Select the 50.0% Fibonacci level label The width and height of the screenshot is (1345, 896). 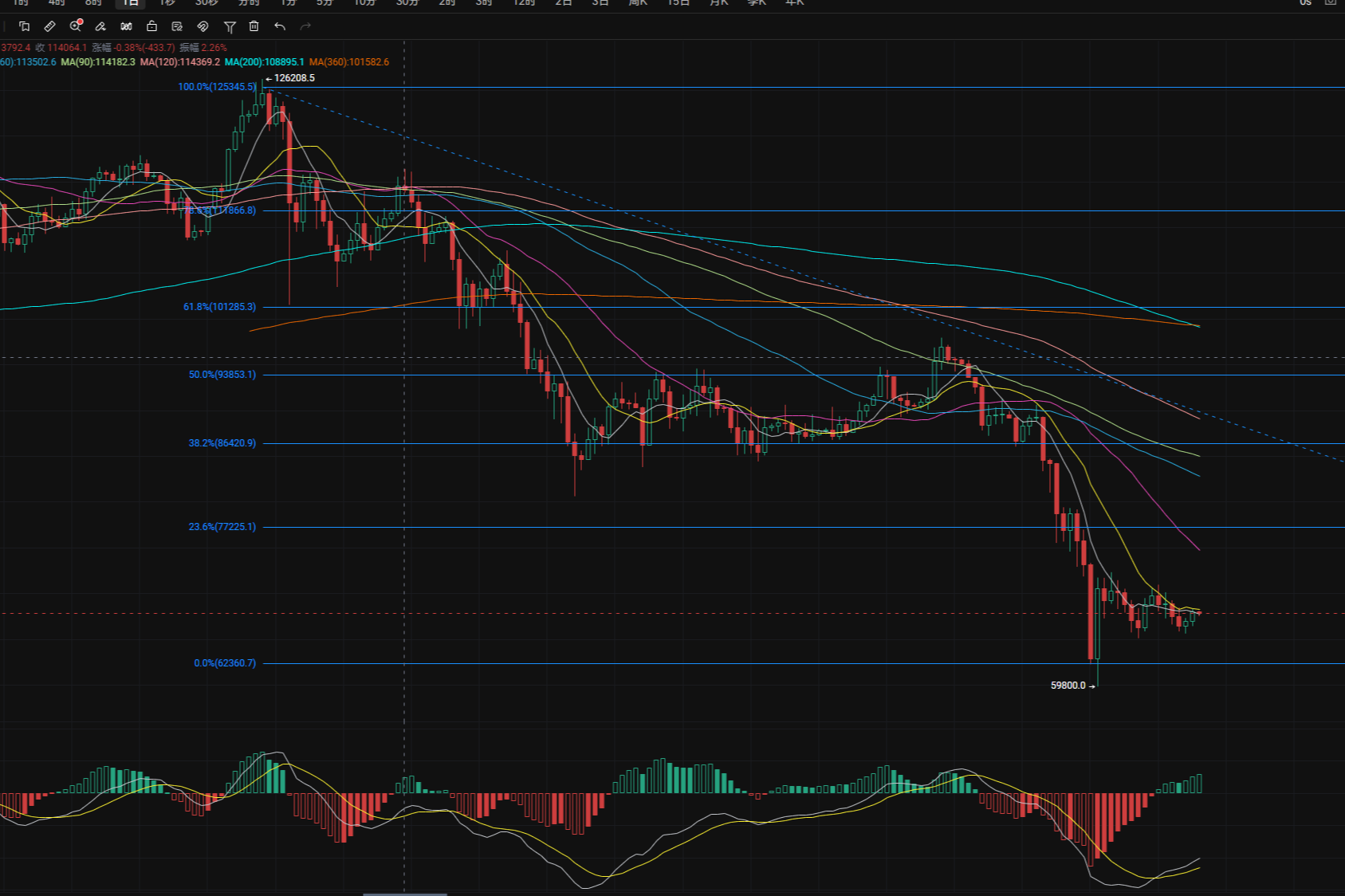222,375
